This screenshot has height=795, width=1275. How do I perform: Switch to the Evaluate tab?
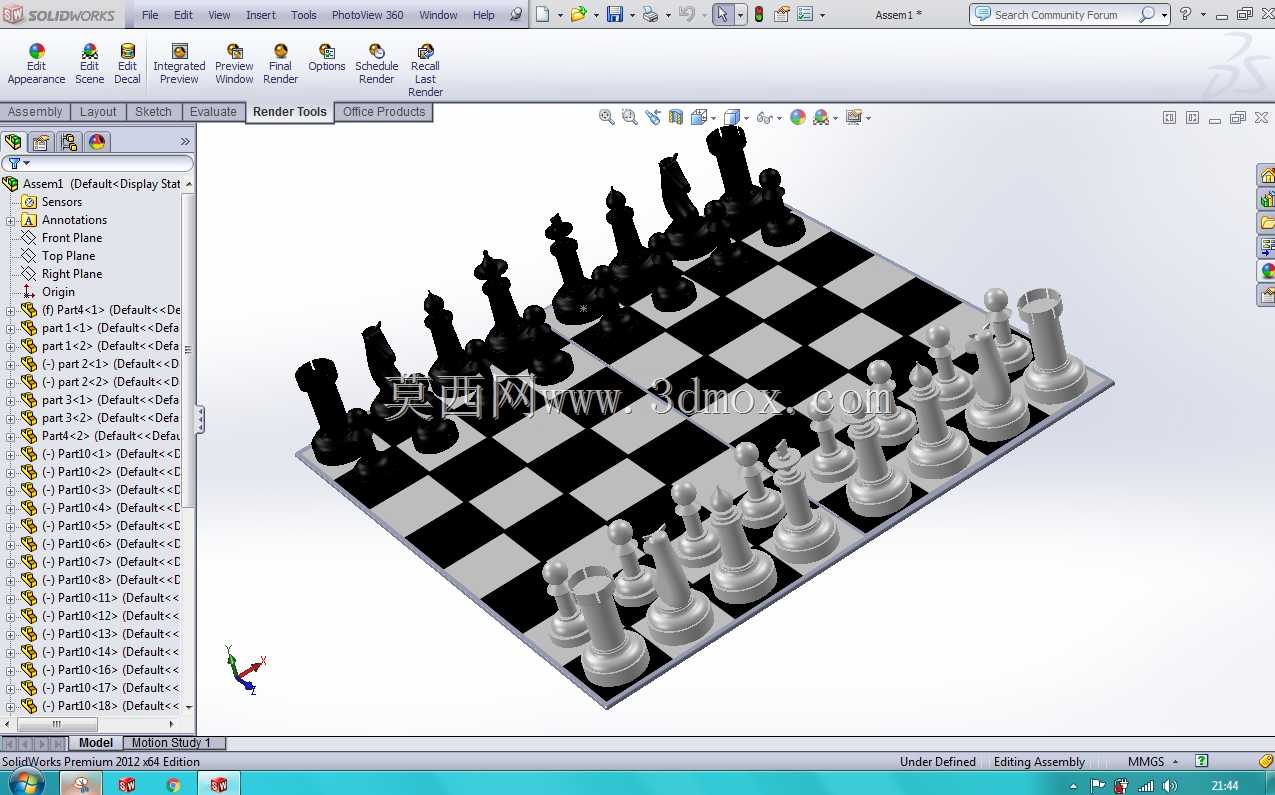[x=213, y=112]
